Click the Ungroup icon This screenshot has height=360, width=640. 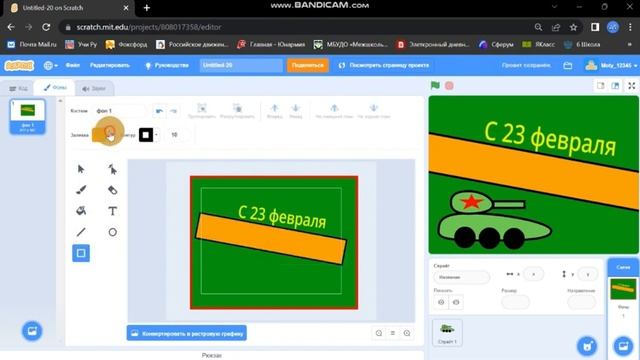pos(237,111)
